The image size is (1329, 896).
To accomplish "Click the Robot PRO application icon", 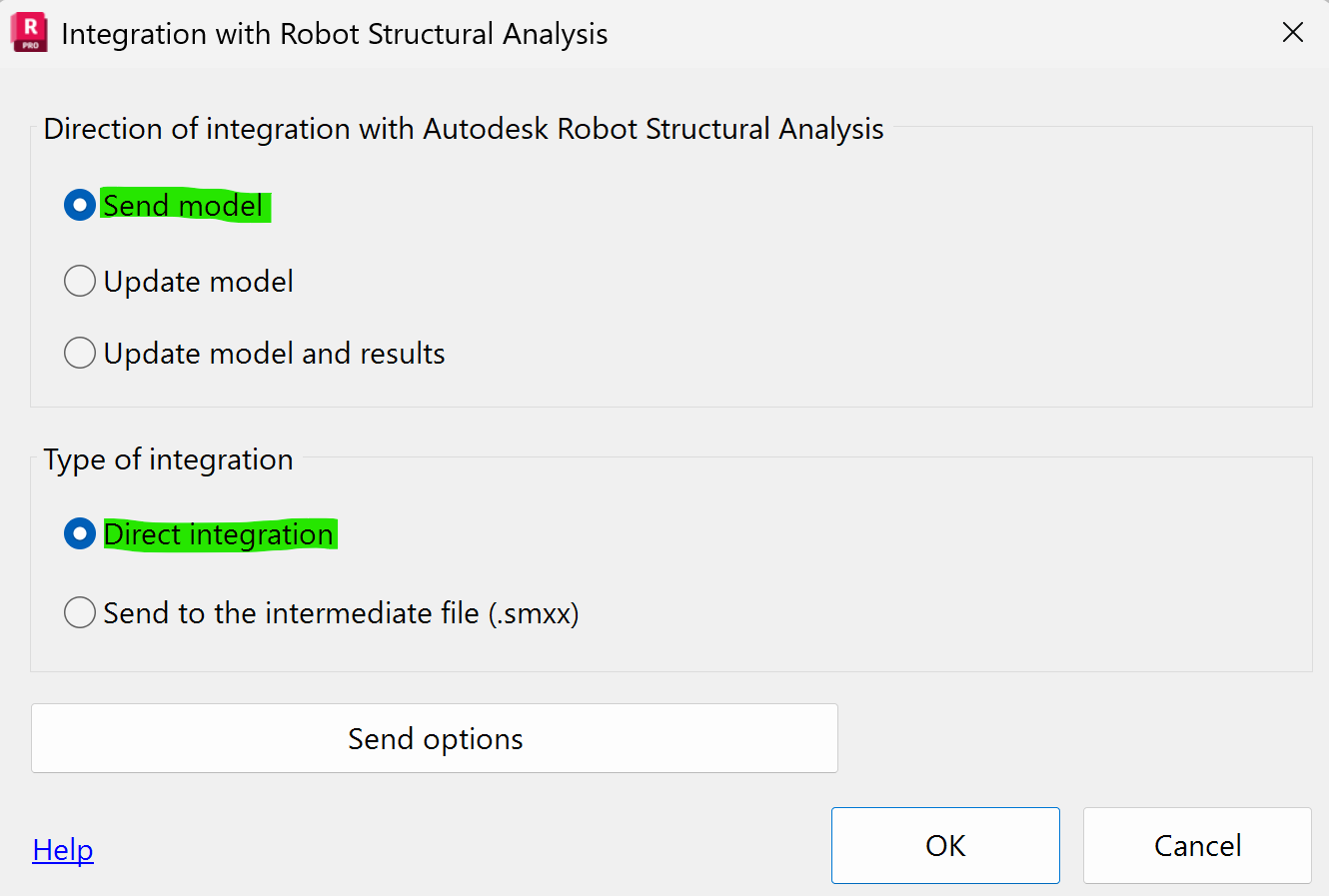I will (28, 32).
